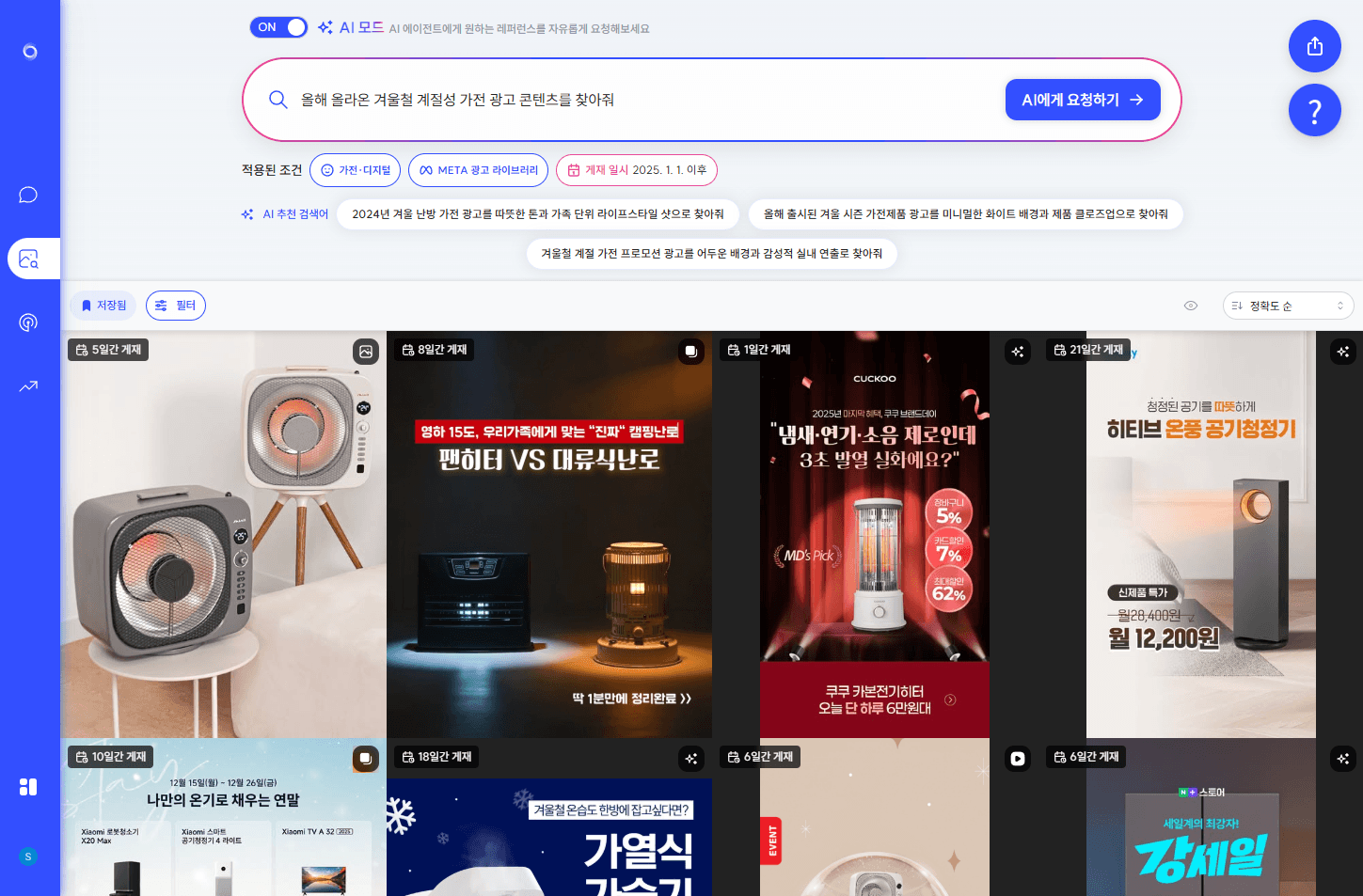1363x896 pixels.
Task: Click the AI 모드 heading text
Action: point(361,27)
